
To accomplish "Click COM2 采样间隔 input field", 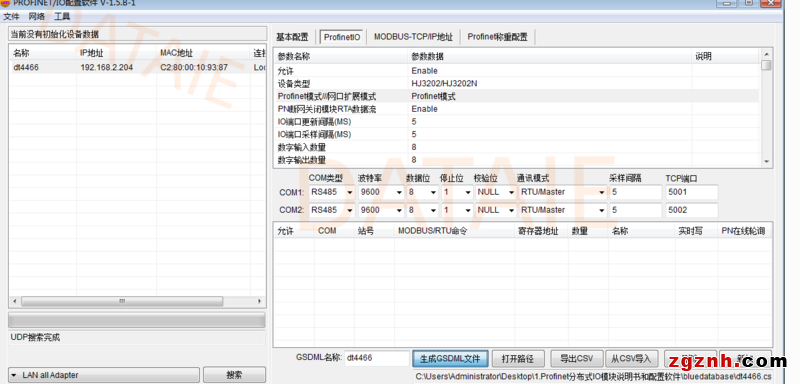I will click(x=635, y=210).
